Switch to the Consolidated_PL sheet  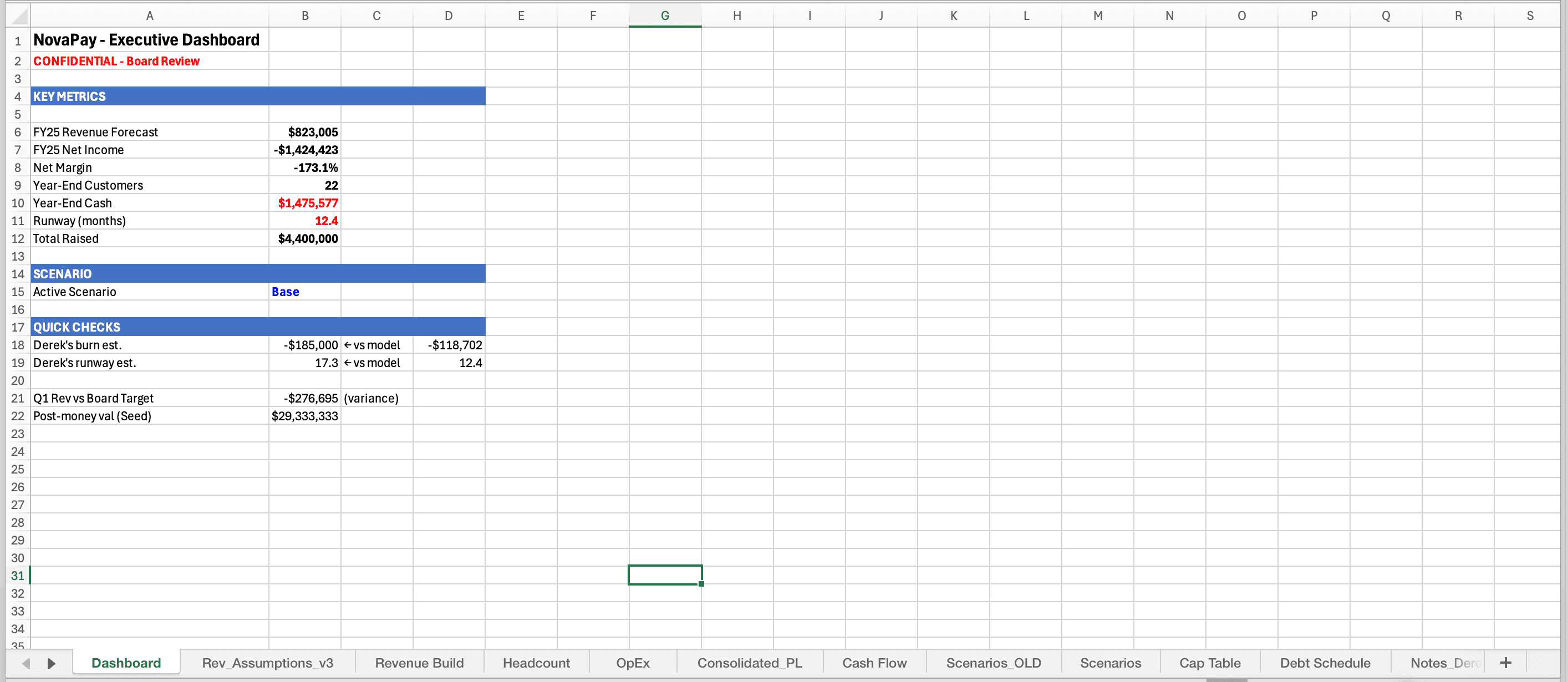tap(749, 663)
